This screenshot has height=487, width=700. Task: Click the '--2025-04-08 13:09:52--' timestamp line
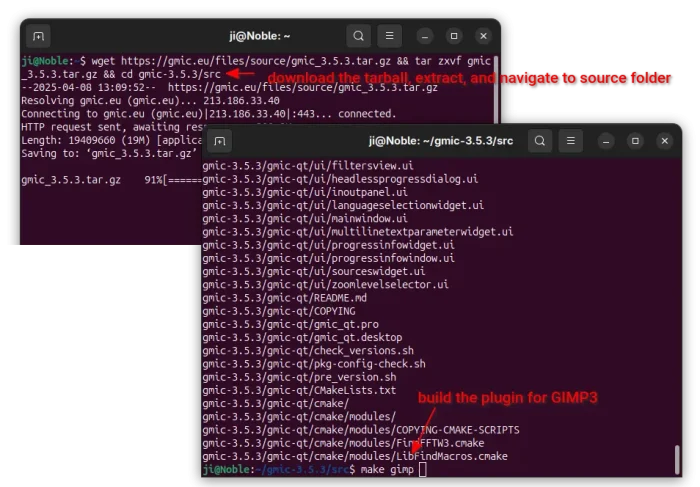point(229,87)
